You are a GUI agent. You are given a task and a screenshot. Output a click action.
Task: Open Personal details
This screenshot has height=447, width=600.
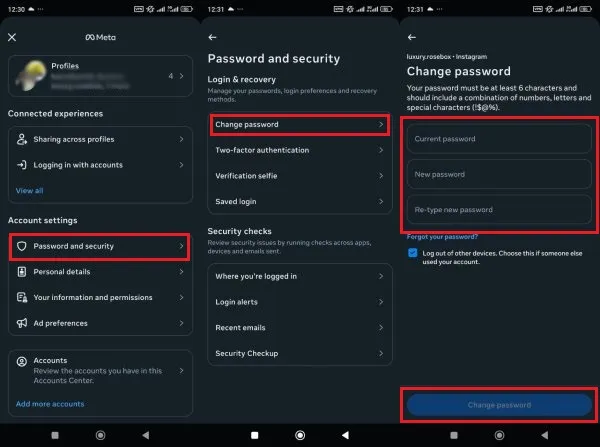(x=100, y=272)
